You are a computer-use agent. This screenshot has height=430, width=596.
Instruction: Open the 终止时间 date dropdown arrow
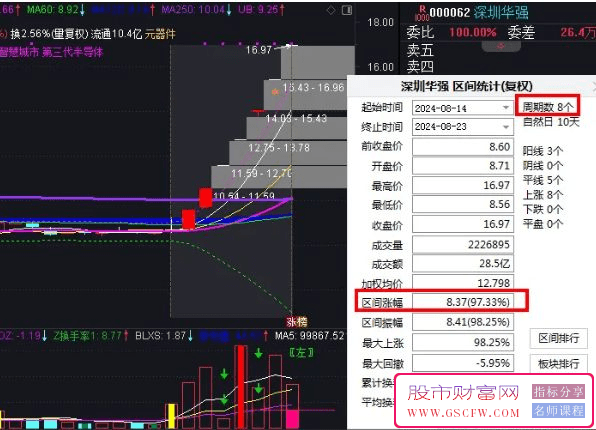tap(506, 127)
